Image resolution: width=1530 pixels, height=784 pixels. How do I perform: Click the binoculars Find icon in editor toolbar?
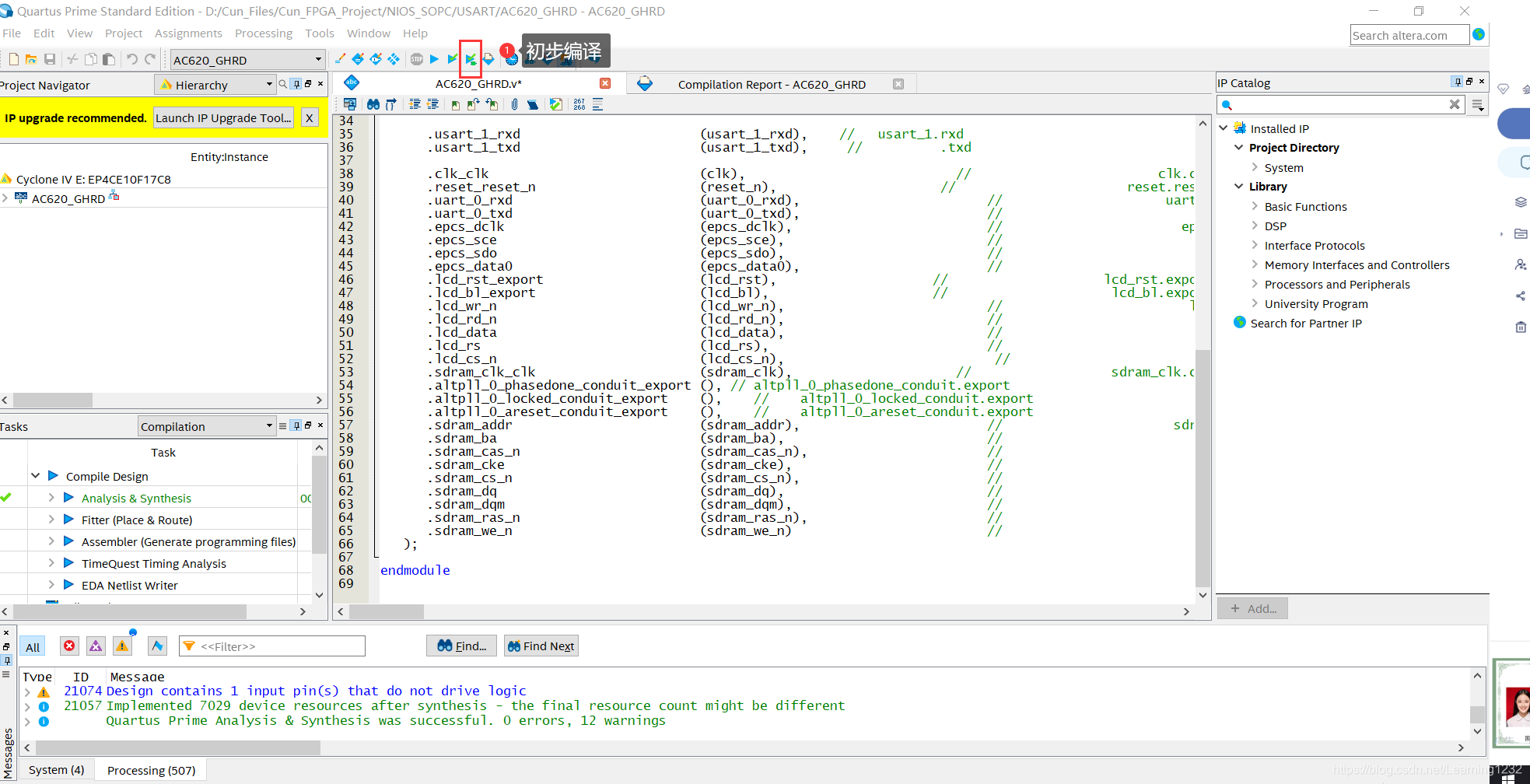click(x=373, y=104)
